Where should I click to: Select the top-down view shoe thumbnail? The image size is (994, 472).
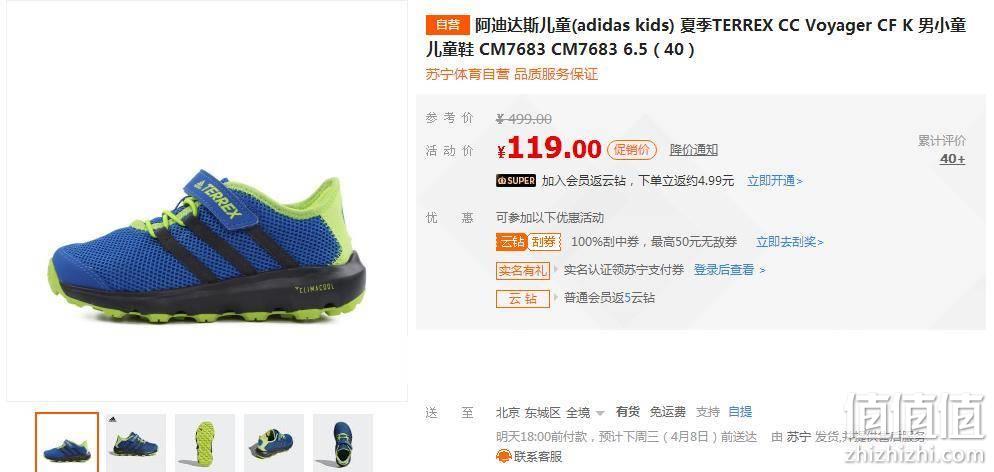[x=343, y=443]
